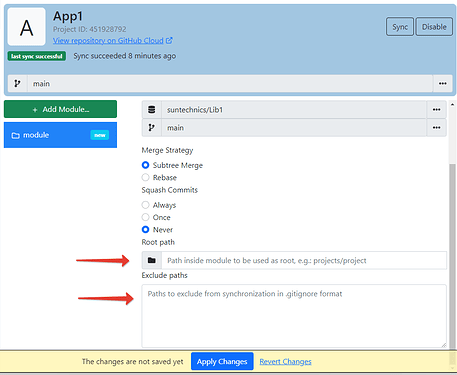
Task: Click the Sync button
Action: pos(400,27)
